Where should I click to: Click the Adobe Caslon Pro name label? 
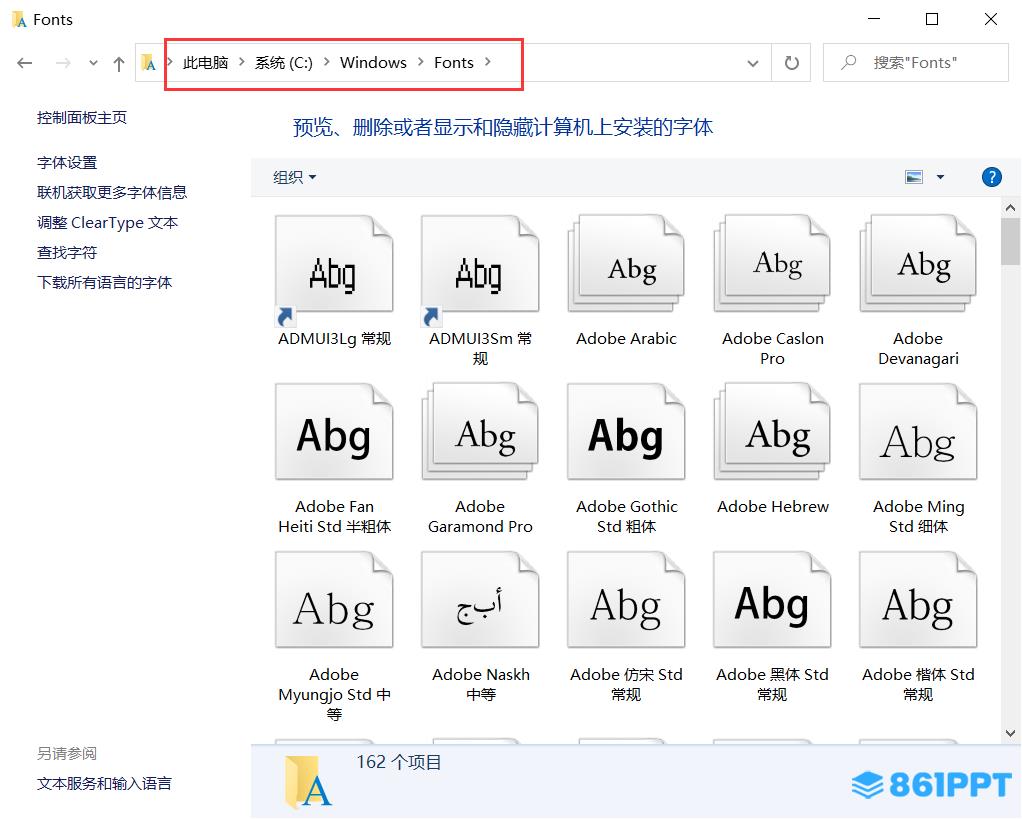pos(772,349)
